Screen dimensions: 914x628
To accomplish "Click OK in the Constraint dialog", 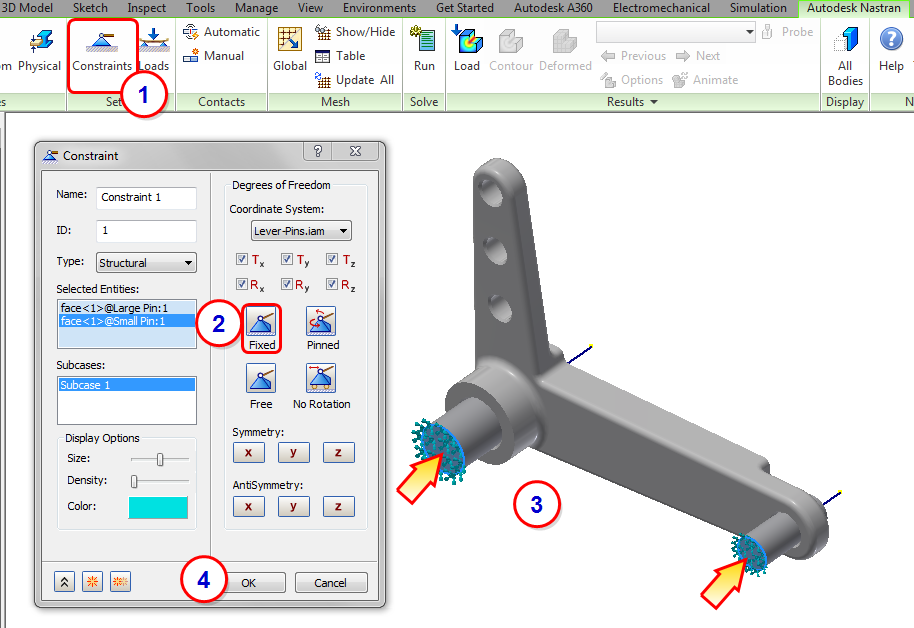I will pyautogui.click(x=249, y=583).
